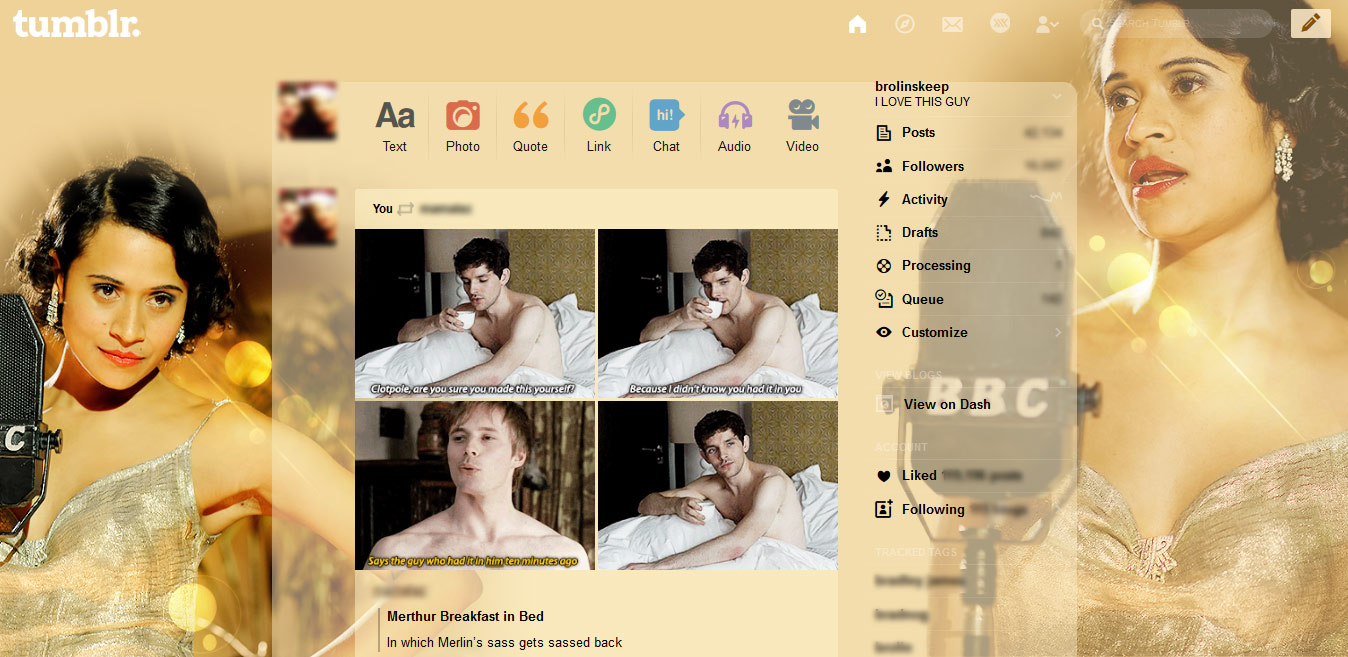Open Queue in the sidebar

[x=969, y=299]
